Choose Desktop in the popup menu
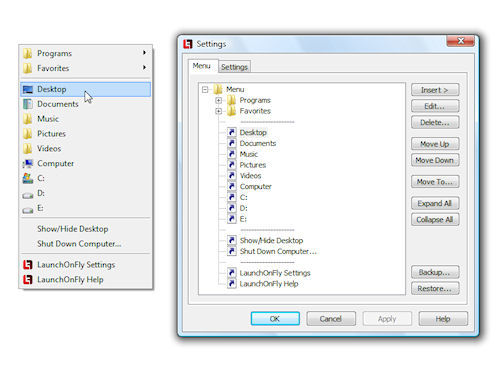Screen dimensions: 500x375 click(x=86, y=89)
